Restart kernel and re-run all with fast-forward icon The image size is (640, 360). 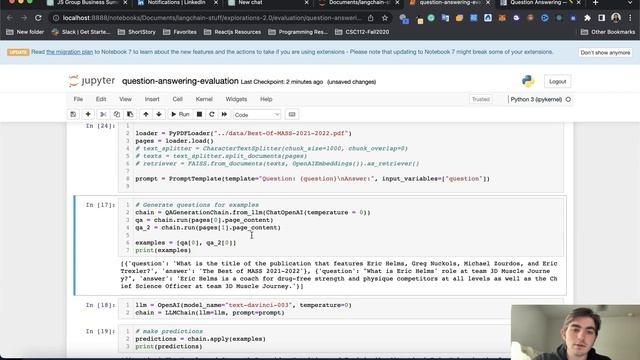[224, 115]
